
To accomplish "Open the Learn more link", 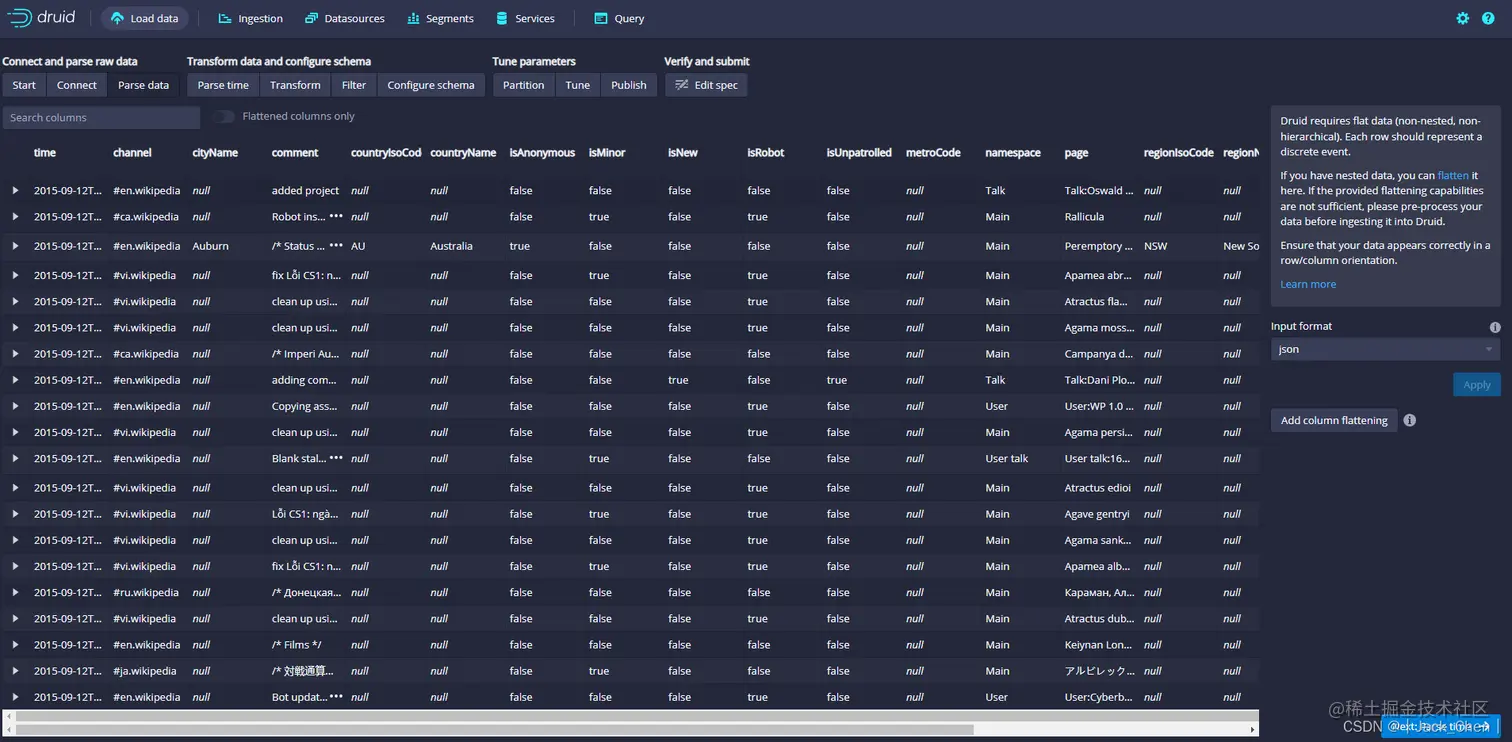I will pos(1308,284).
